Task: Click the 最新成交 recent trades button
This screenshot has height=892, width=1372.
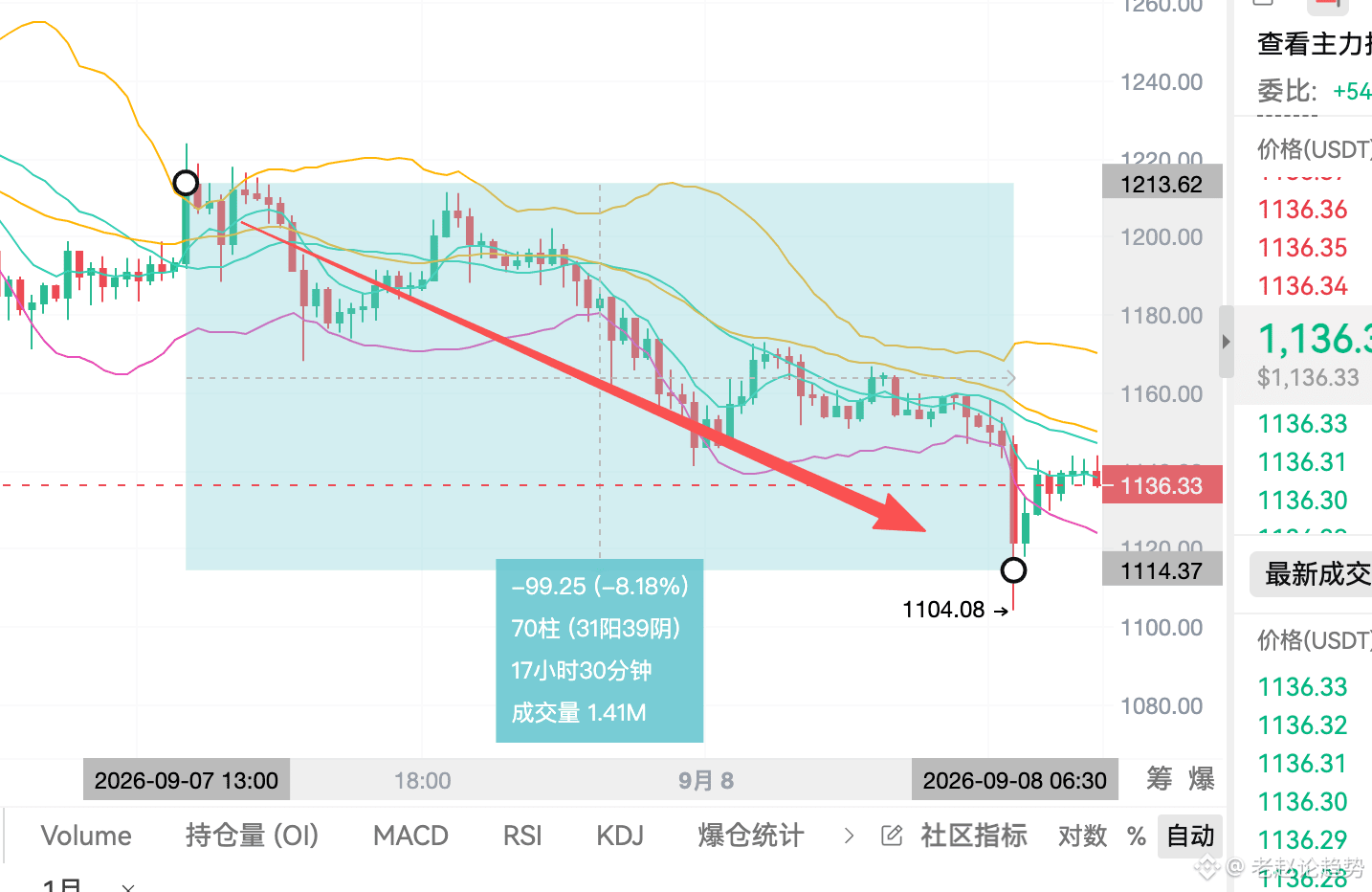Action: [1313, 574]
